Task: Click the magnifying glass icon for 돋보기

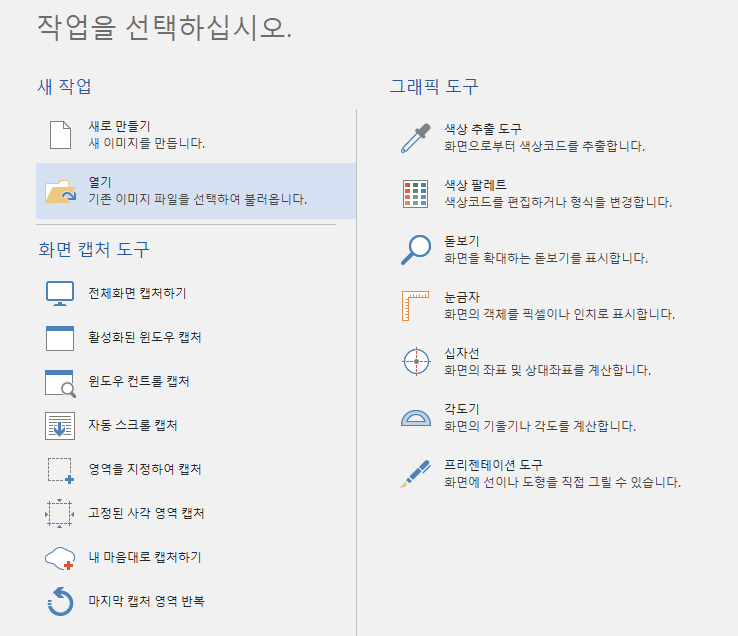Action: point(416,250)
